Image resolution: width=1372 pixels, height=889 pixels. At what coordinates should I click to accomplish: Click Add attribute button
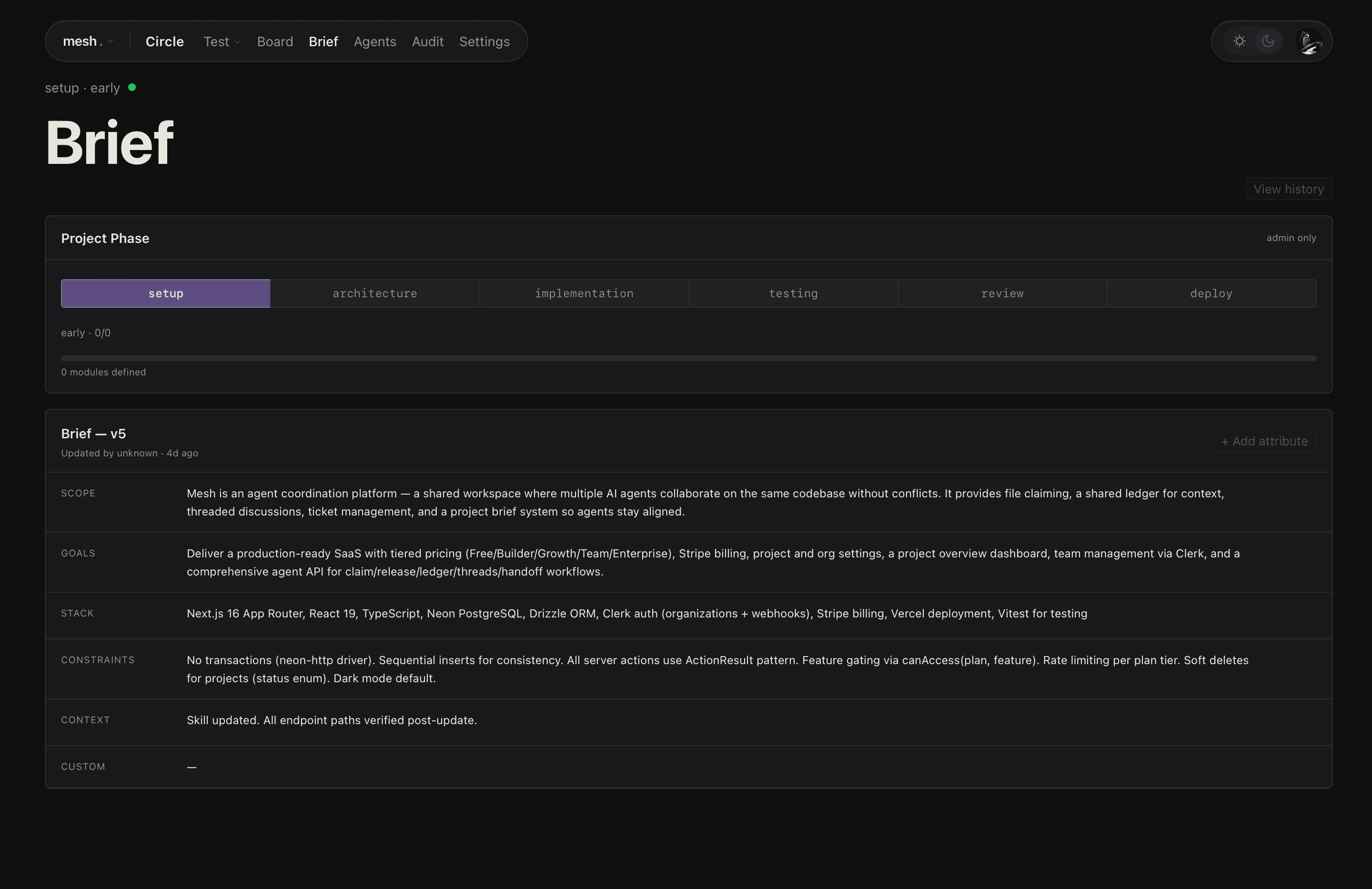point(1264,441)
